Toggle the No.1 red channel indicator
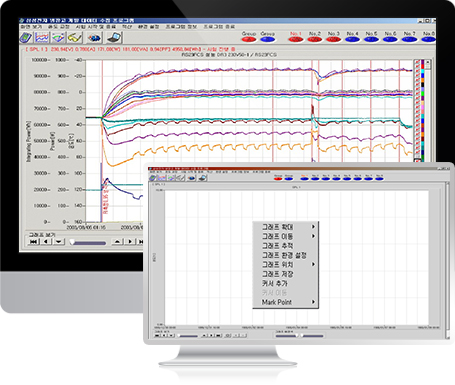This screenshot has height=385, width=455. 295,39
